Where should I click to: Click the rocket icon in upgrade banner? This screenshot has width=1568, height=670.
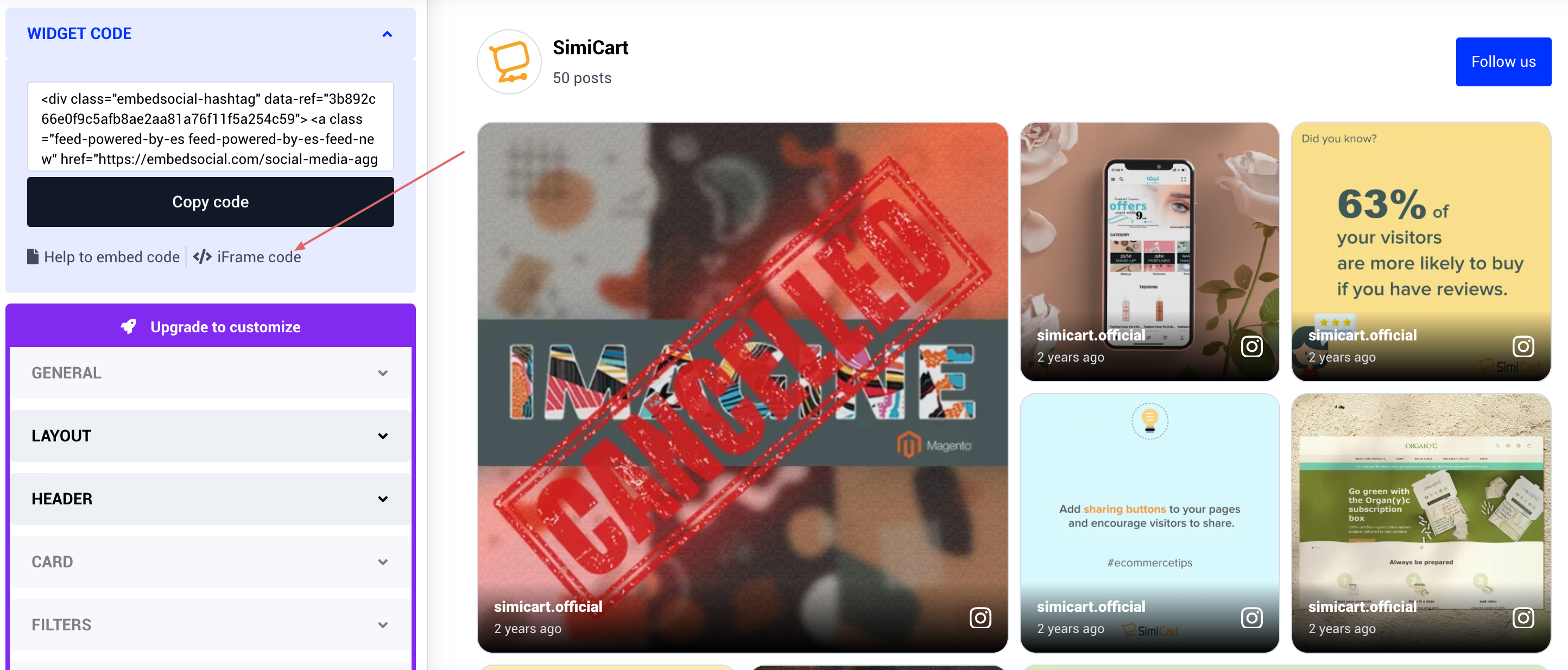coord(129,327)
